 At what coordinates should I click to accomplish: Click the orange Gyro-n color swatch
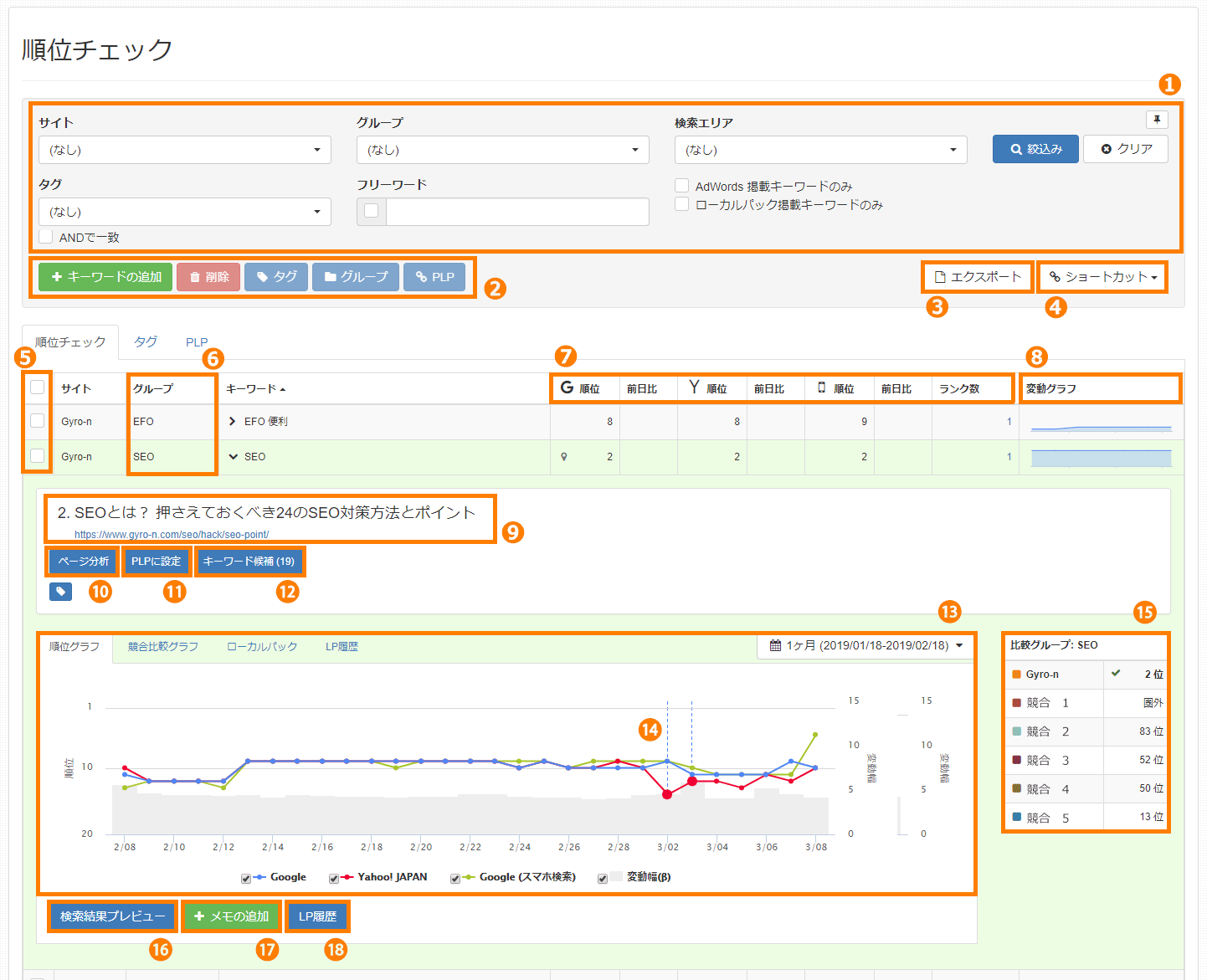pyautogui.click(x=1016, y=675)
